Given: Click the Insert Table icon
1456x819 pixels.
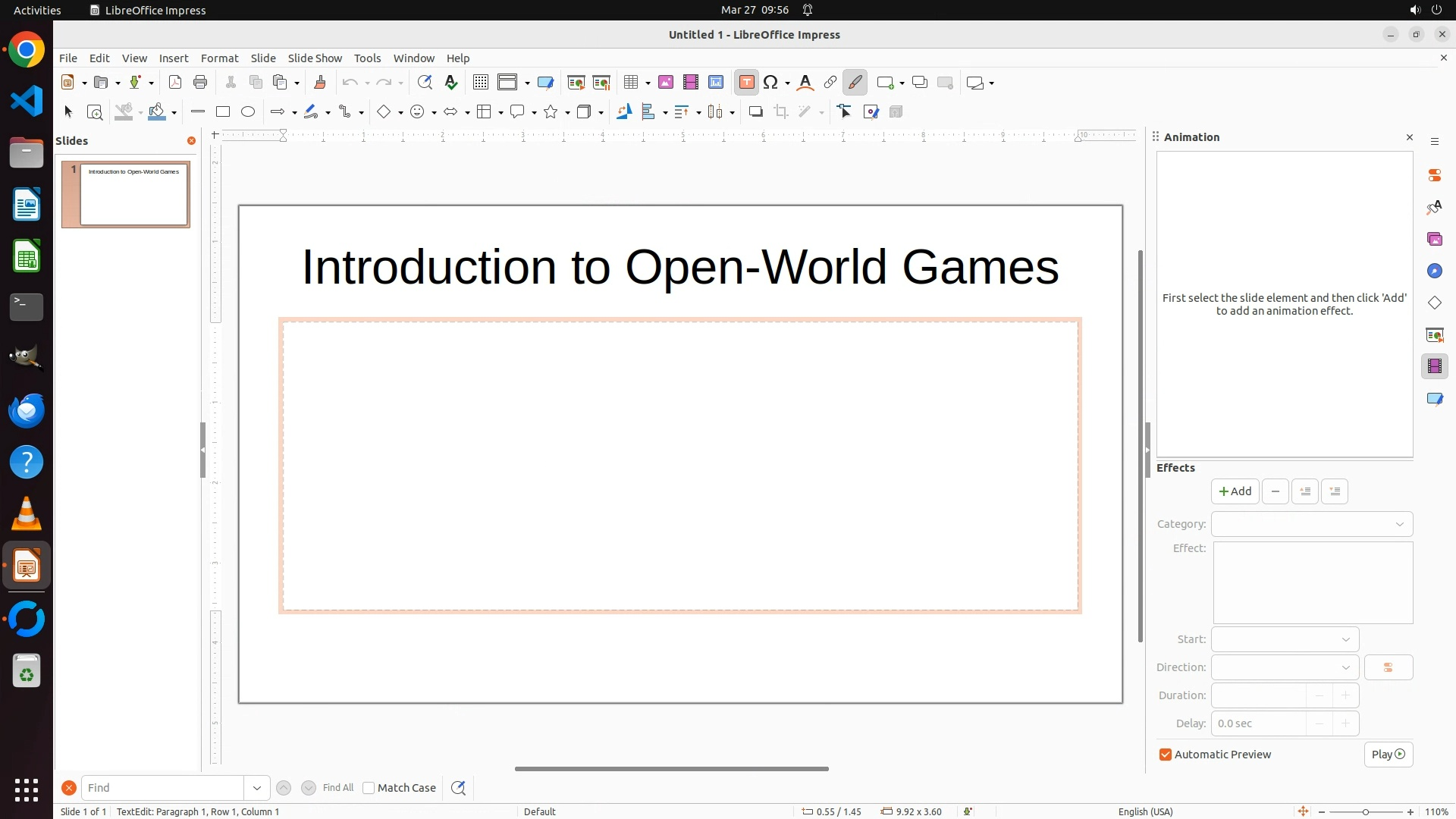Looking at the screenshot, I should 631,83.
